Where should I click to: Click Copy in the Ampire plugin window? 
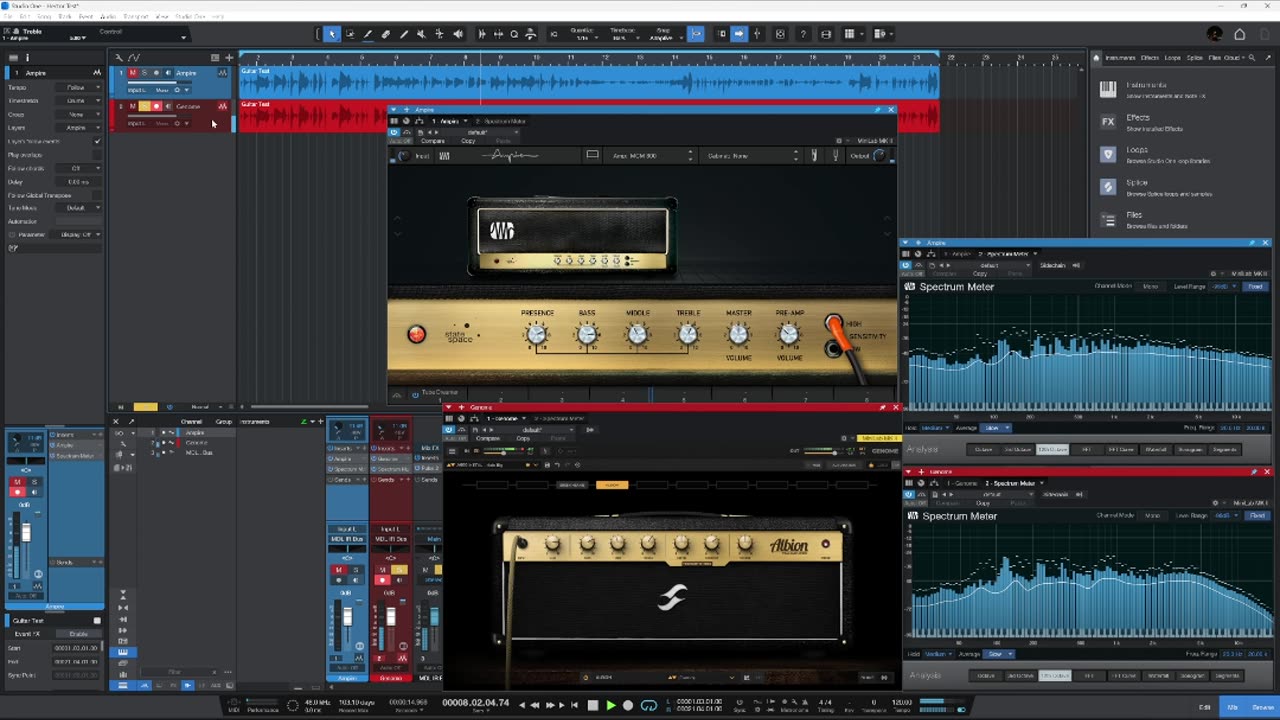[468, 141]
